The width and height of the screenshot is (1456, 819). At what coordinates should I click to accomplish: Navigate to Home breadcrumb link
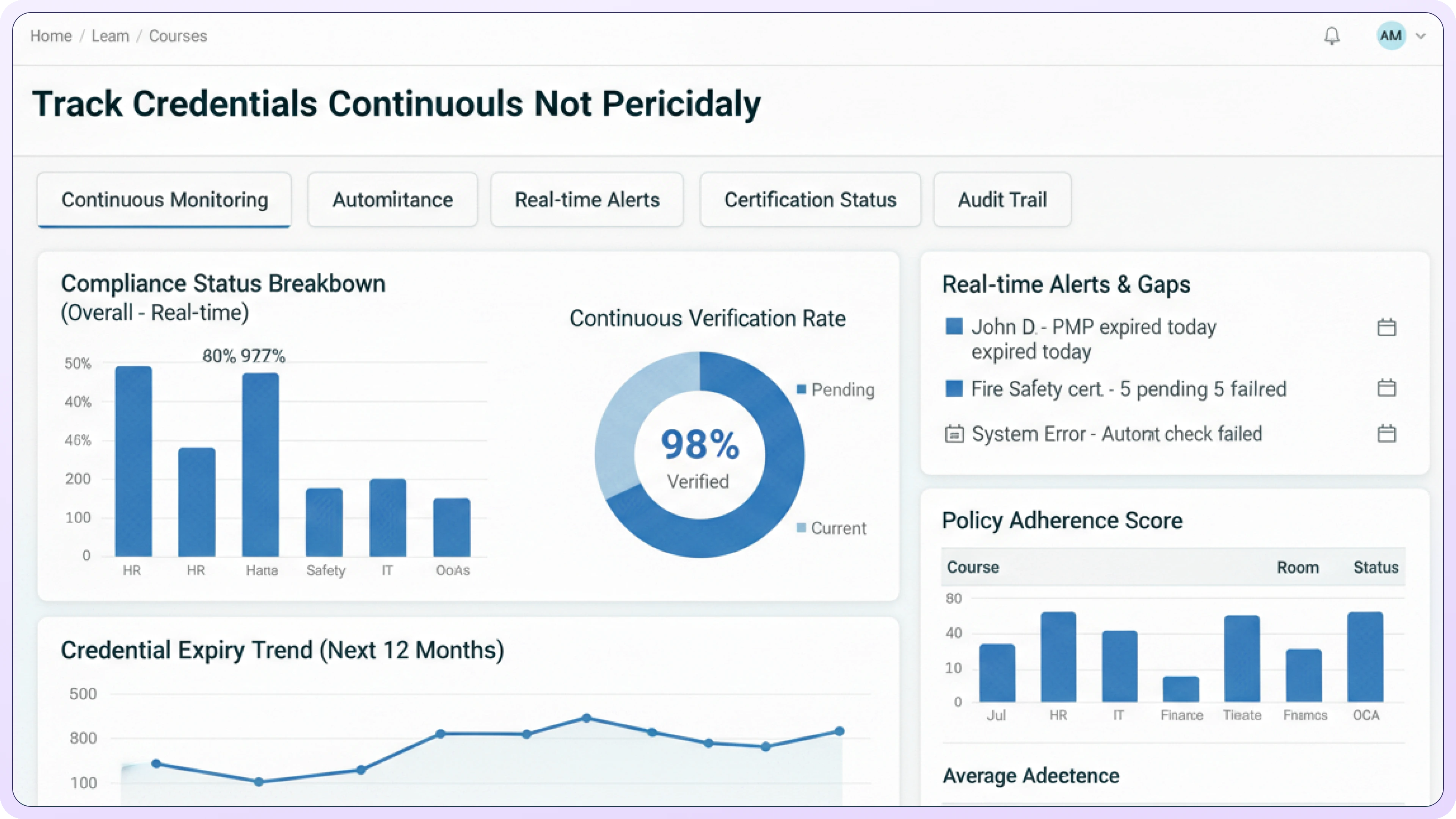tap(51, 36)
